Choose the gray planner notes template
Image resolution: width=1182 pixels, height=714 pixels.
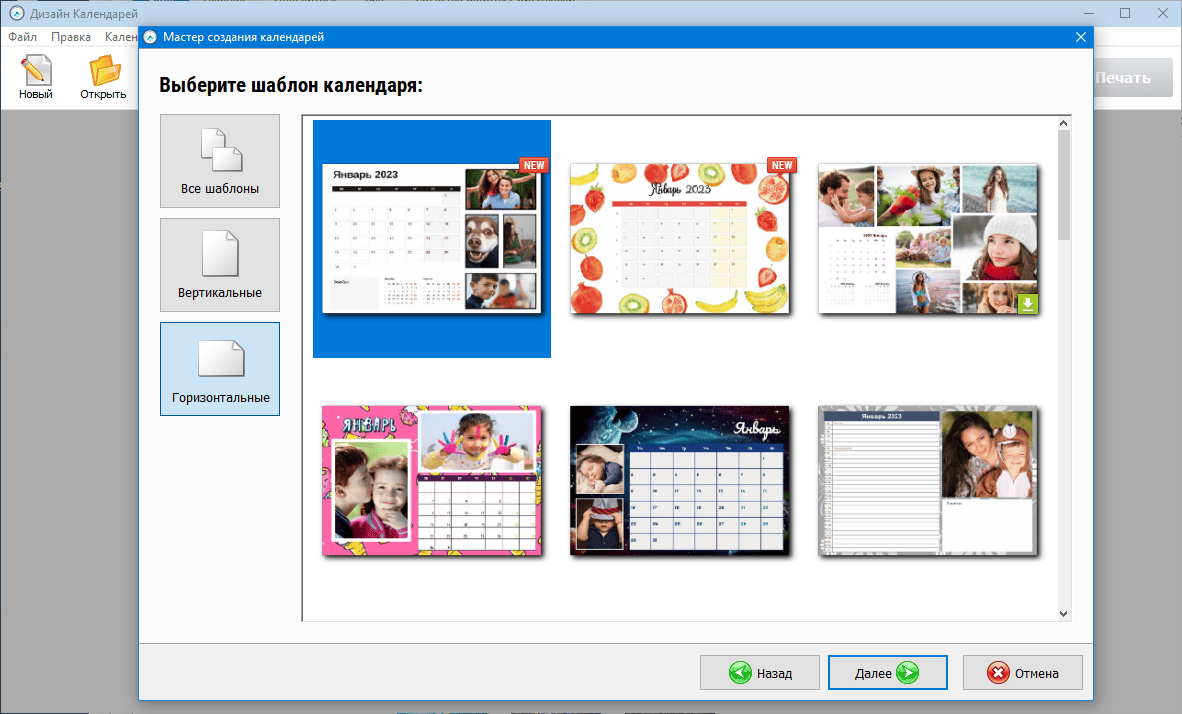click(928, 480)
